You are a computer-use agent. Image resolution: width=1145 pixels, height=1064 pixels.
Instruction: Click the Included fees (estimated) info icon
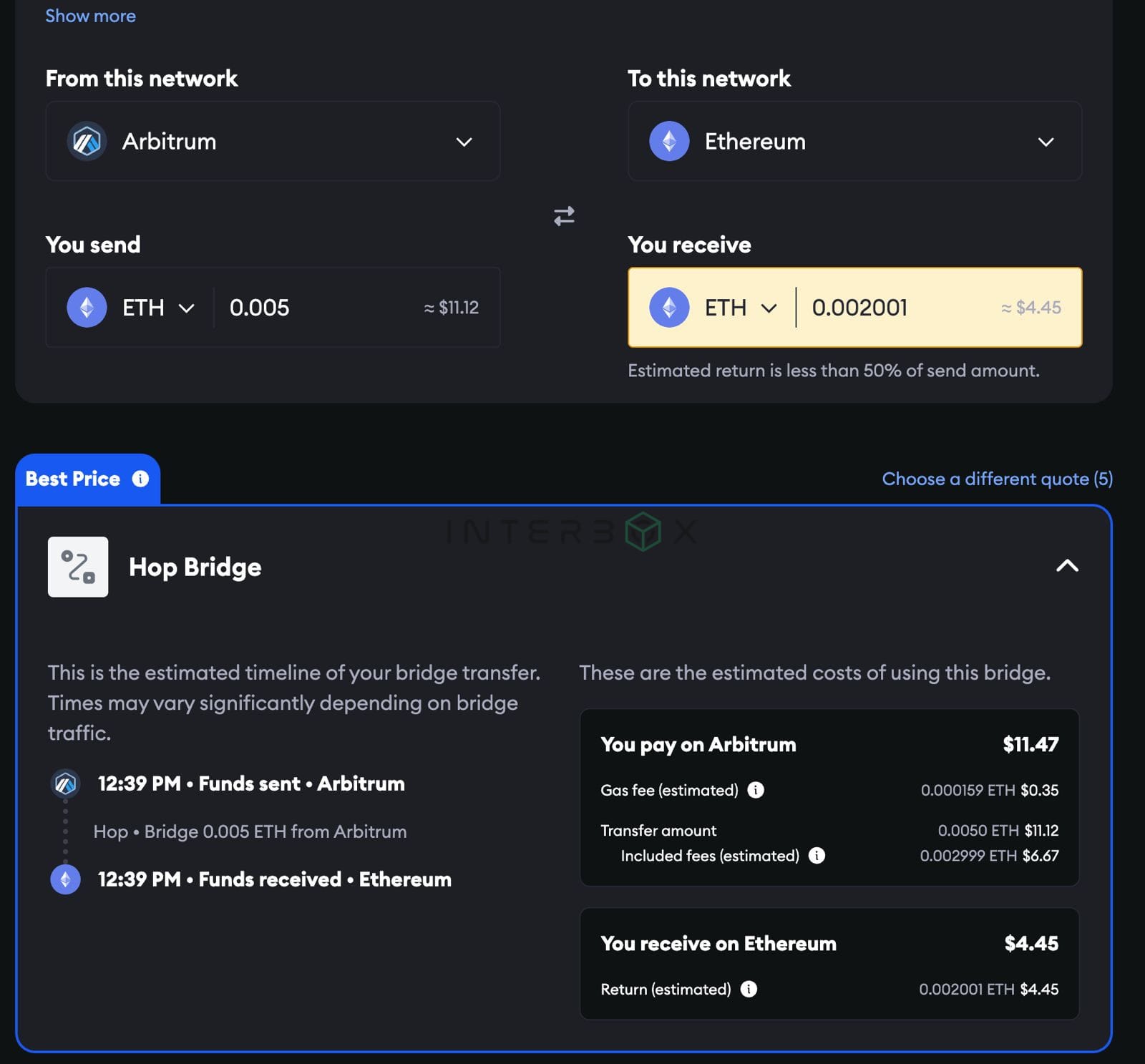point(817,856)
